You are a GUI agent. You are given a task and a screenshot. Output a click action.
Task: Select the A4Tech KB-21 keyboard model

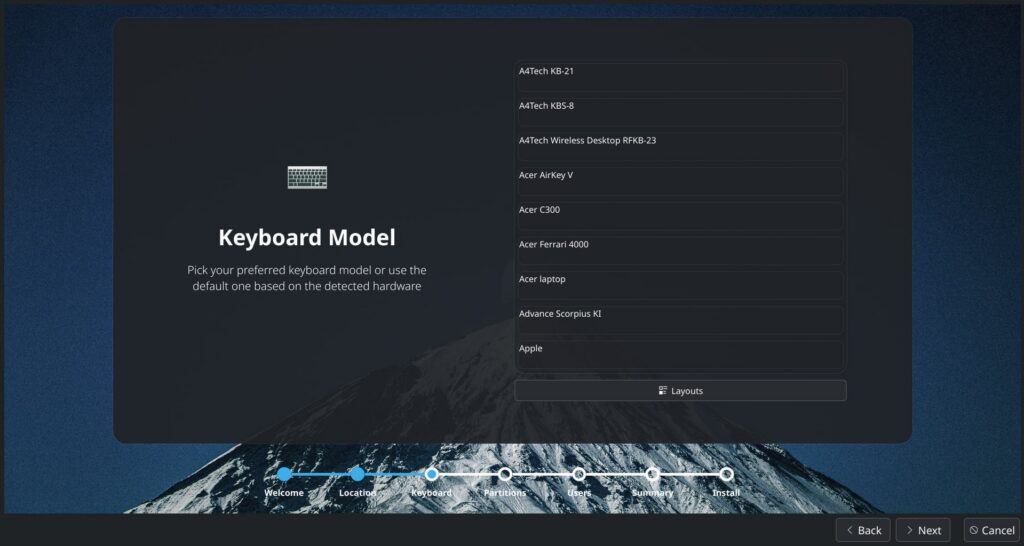(x=680, y=78)
